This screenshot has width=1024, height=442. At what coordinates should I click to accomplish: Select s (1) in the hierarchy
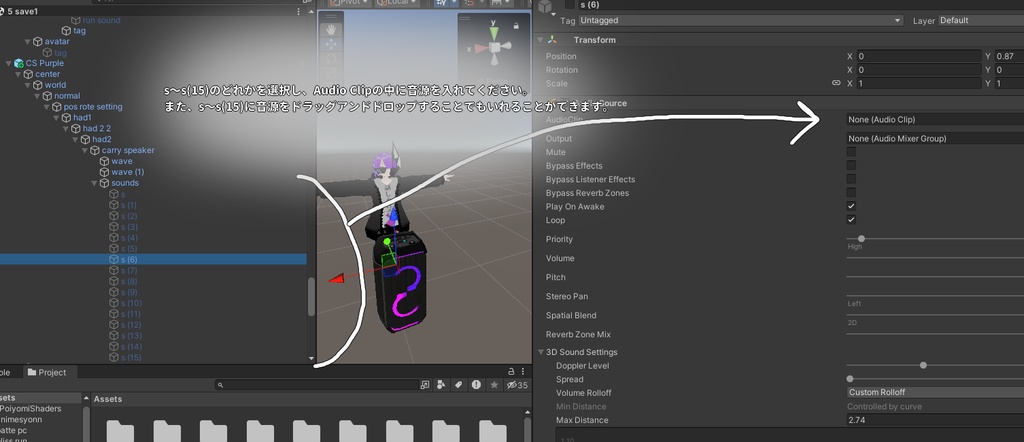(x=129, y=205)
